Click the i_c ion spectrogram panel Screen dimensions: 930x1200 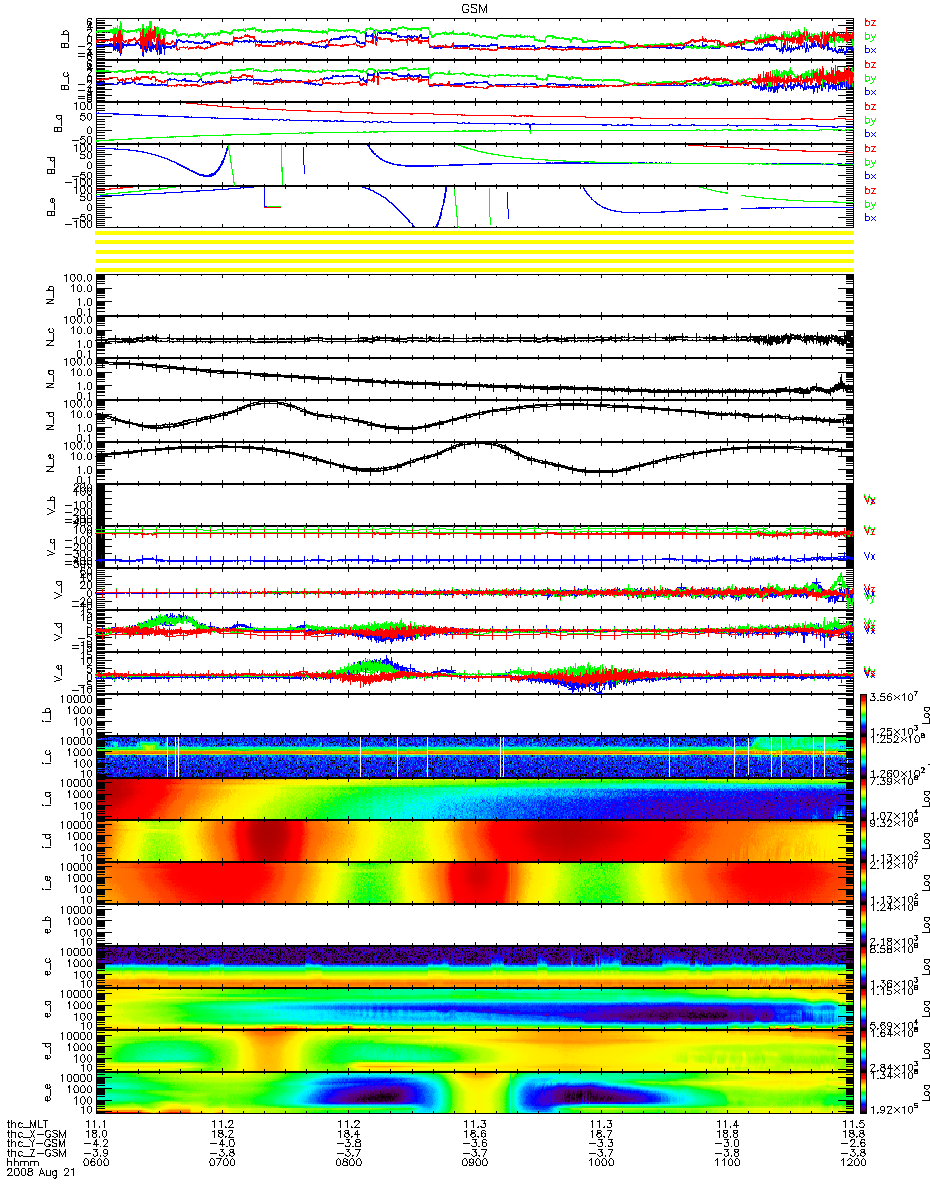point(474,757)
